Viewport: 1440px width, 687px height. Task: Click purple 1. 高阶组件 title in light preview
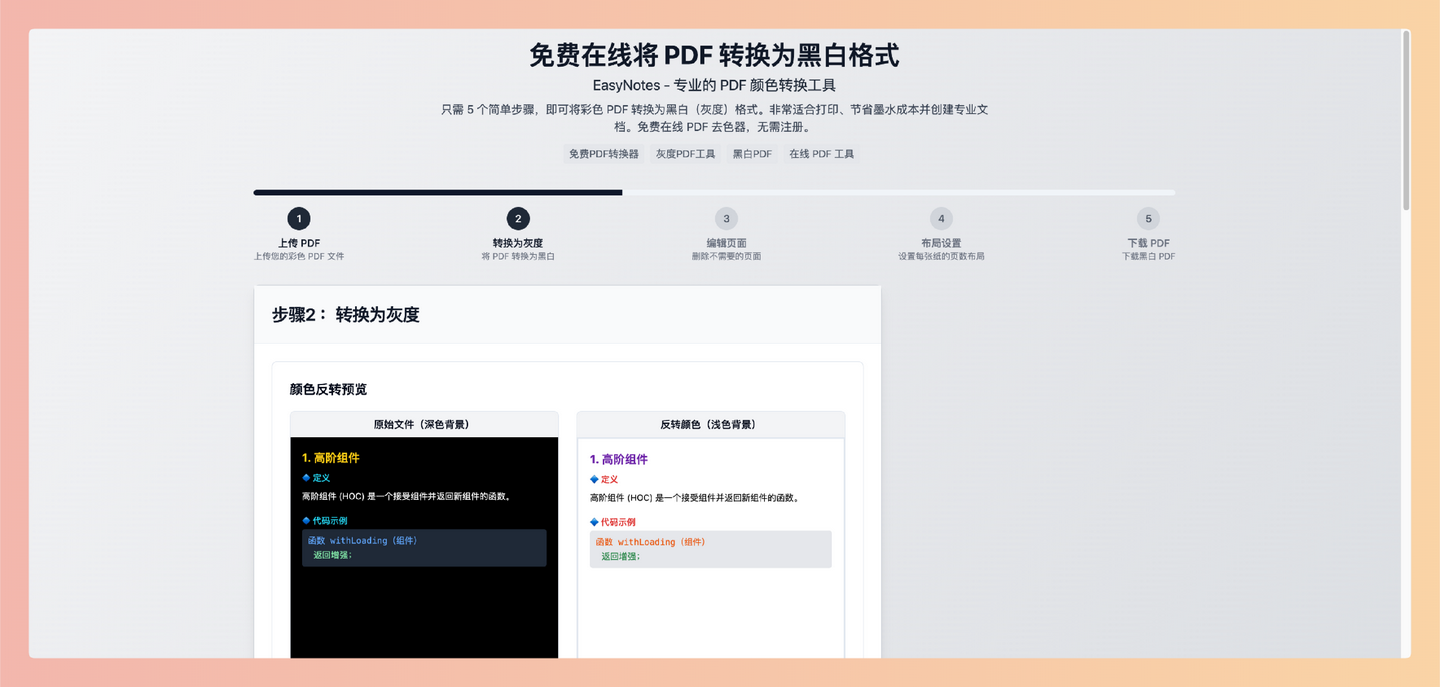click(618, 460)
